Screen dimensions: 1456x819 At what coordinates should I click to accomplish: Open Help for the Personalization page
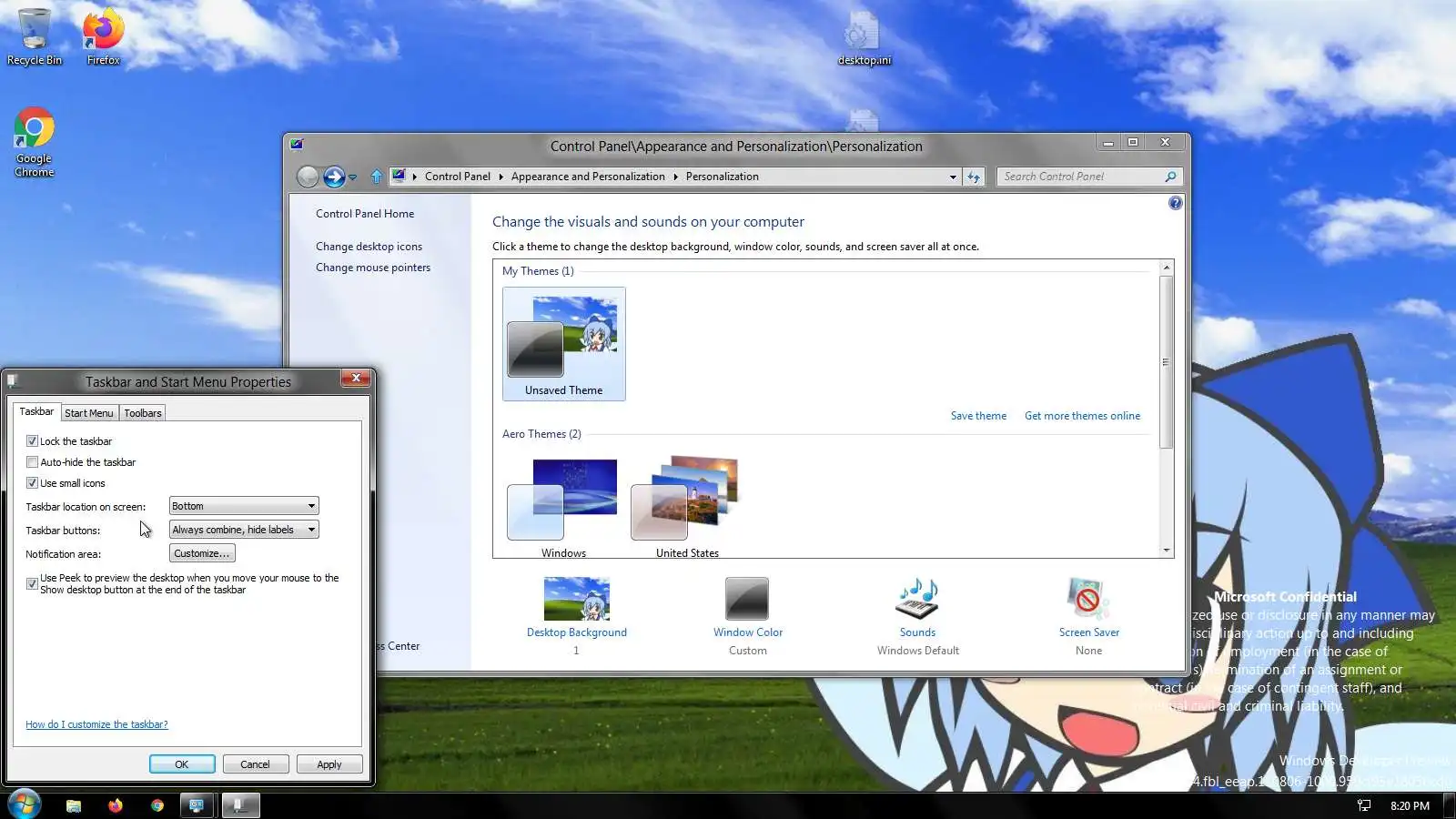[x=1175, y=203]
